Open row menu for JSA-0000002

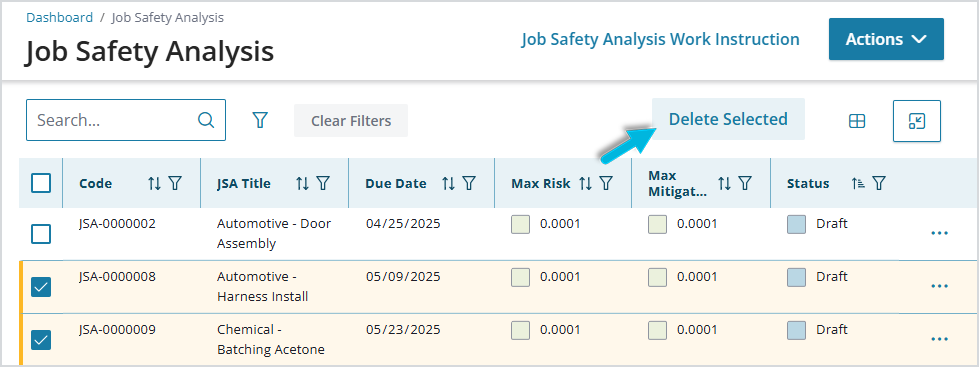point(940,233)
